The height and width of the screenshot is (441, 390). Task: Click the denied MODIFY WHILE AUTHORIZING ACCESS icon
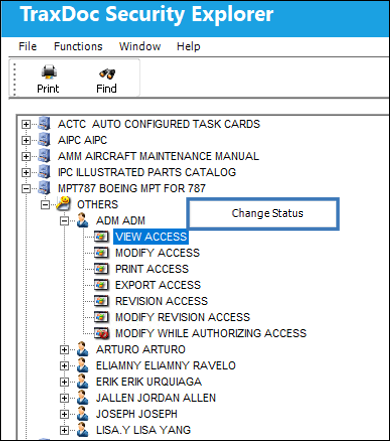[101, 333]
